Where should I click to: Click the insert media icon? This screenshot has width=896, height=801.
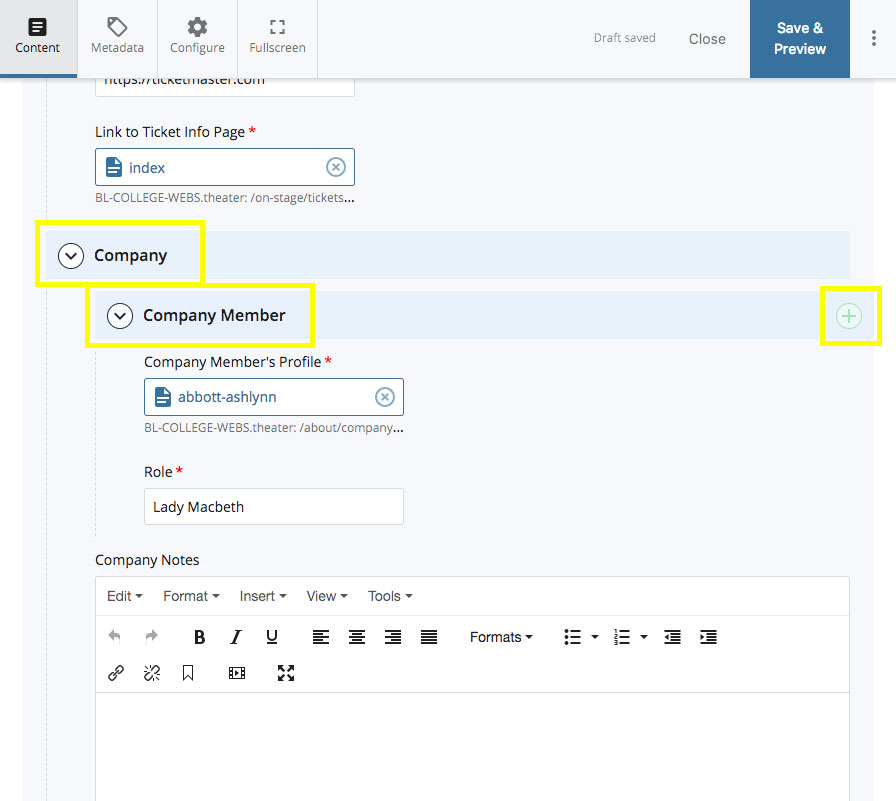(x=237, y=673)
